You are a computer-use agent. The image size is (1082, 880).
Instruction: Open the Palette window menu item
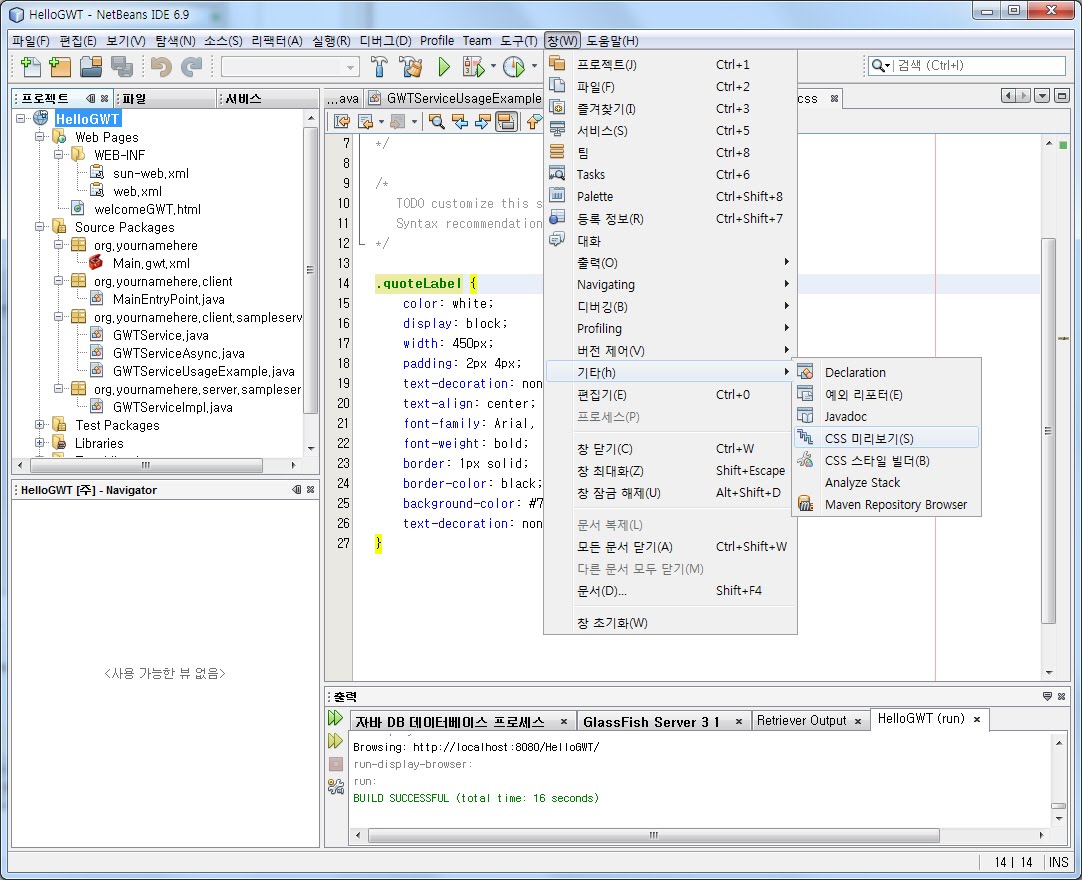point(670,197)
